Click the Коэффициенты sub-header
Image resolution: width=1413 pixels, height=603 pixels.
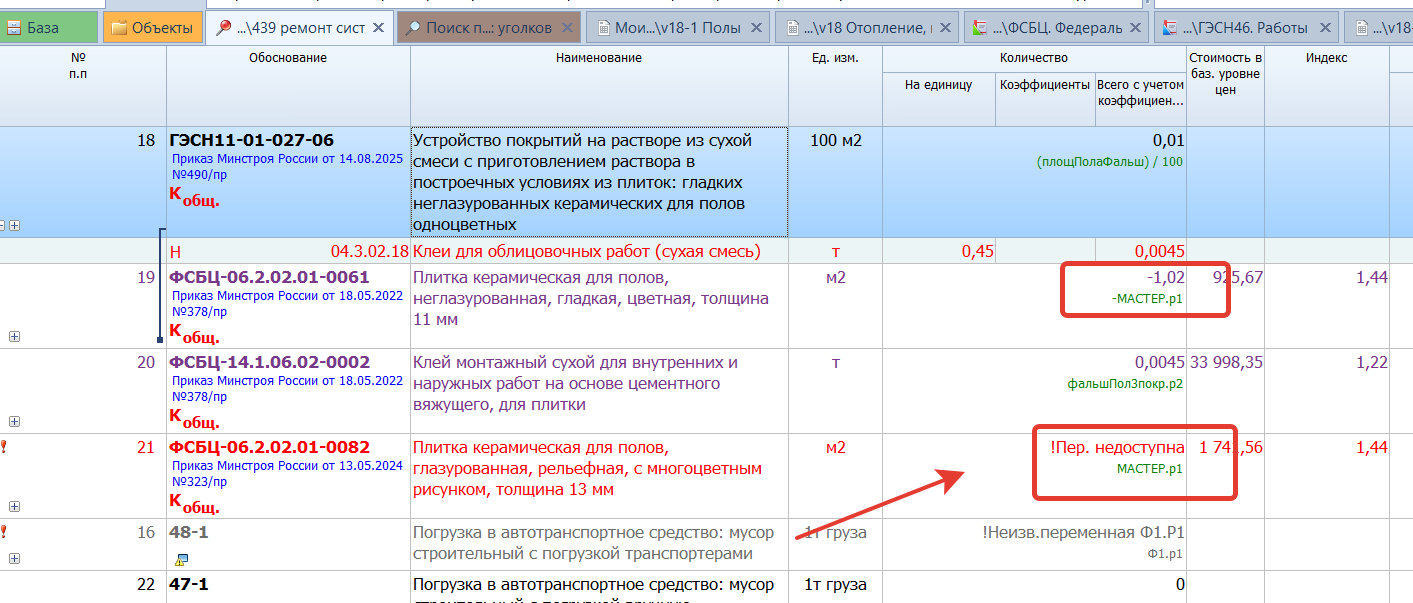coord(1045,99)
